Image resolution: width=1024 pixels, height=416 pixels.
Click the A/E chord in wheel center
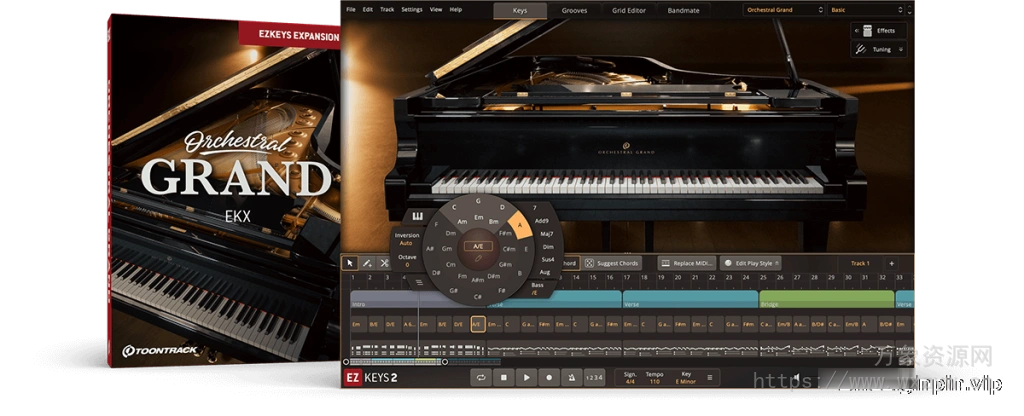point(478,247)
